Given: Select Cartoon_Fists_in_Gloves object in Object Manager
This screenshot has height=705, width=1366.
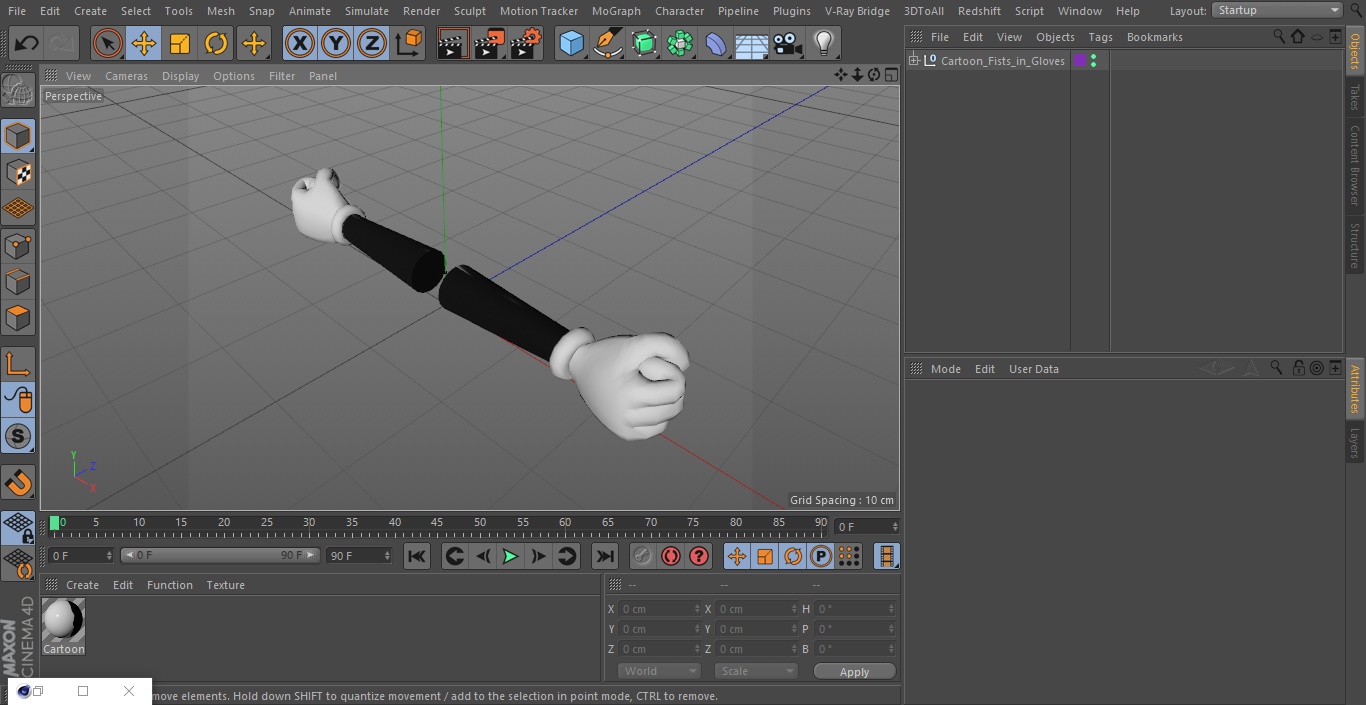Looking at the screenshot, I should click(1002, 61).
